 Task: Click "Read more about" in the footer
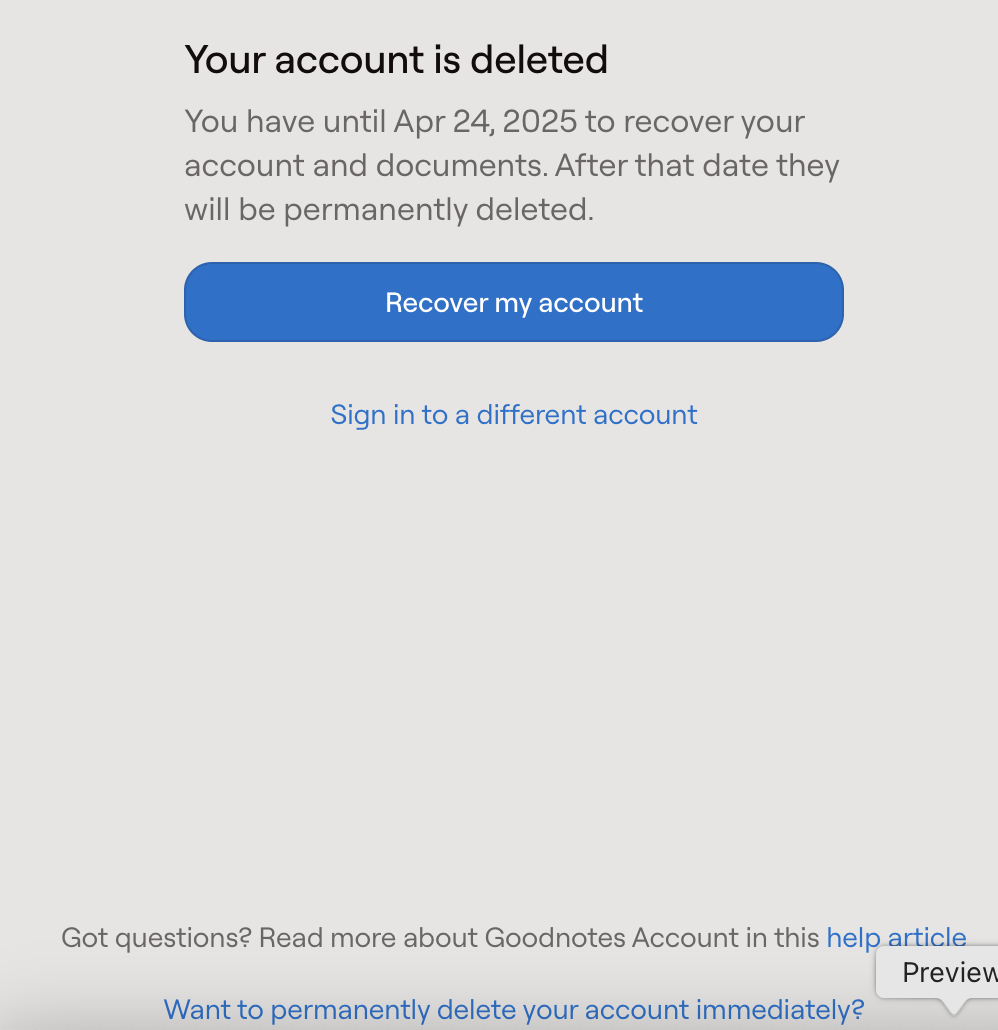point(368,938)
